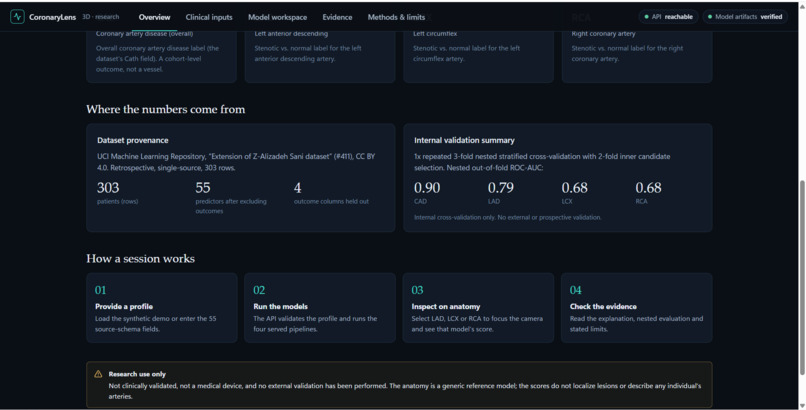Click the 3D · research subtitle label

coord(101,17)
